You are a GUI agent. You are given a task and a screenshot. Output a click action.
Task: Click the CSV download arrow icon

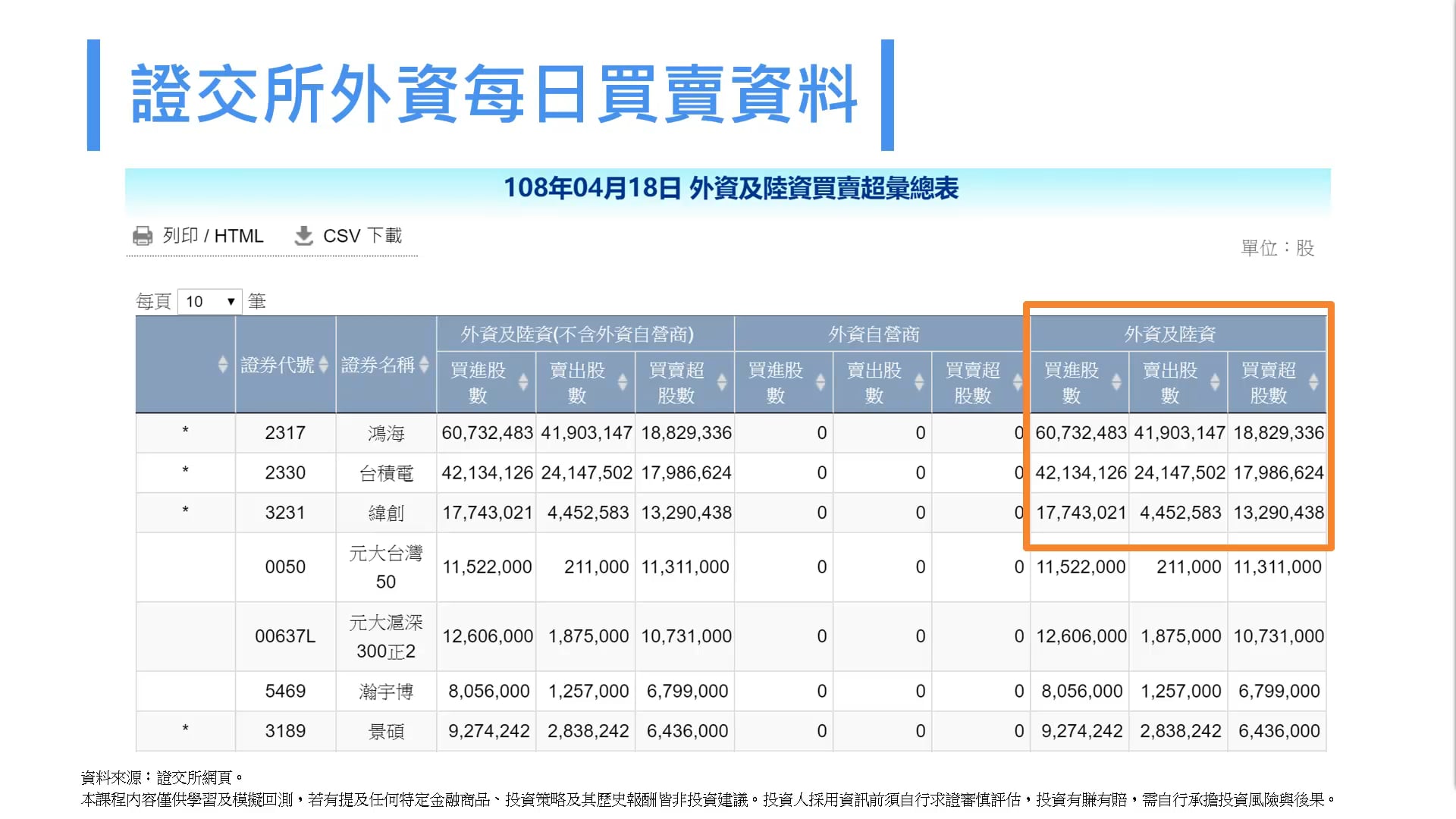click(x=303, y=236)
